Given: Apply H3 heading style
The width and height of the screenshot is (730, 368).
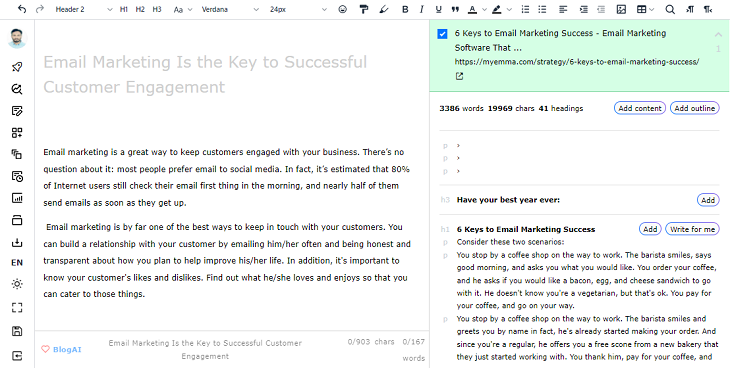Looking at the screenshot, I should pos(157,9).
